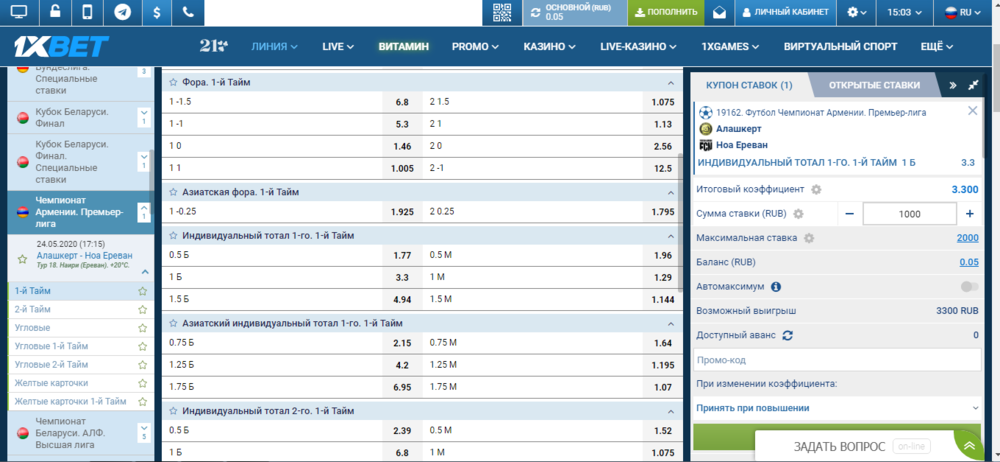Click the desktop monitor icon in top bar
Viewport: 1000px width, 462px height.
point(19,12)
